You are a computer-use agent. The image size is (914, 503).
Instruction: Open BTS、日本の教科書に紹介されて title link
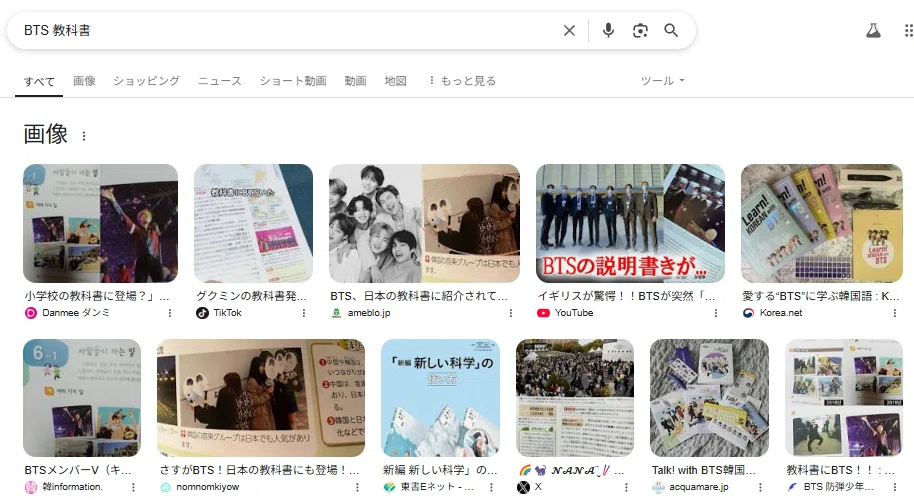(x=419, y=296)
